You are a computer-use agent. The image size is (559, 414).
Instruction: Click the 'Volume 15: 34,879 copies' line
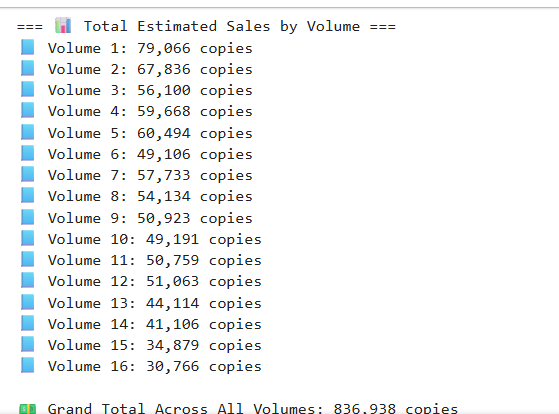[155, 346]
